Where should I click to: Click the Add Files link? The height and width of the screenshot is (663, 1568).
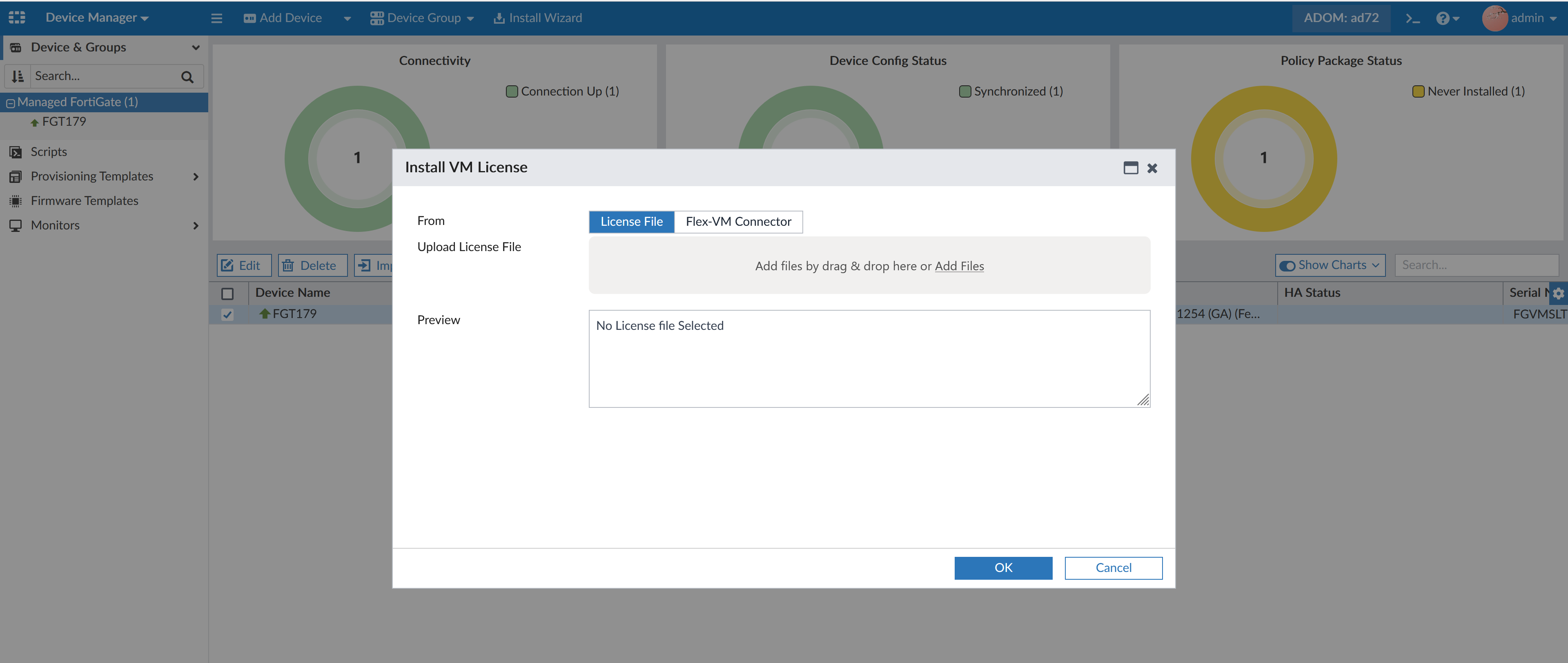click(x=959, y=266)
